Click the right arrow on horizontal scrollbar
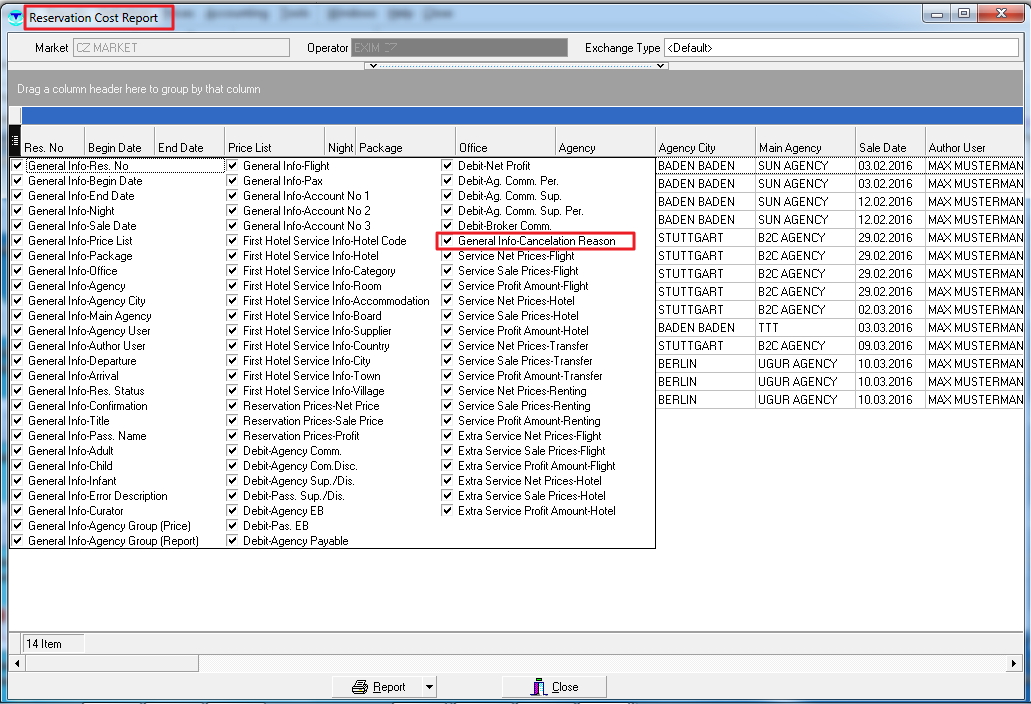Image resolution: width=1031 pixels, height=704 pixels. click(x=1014, y=663)
